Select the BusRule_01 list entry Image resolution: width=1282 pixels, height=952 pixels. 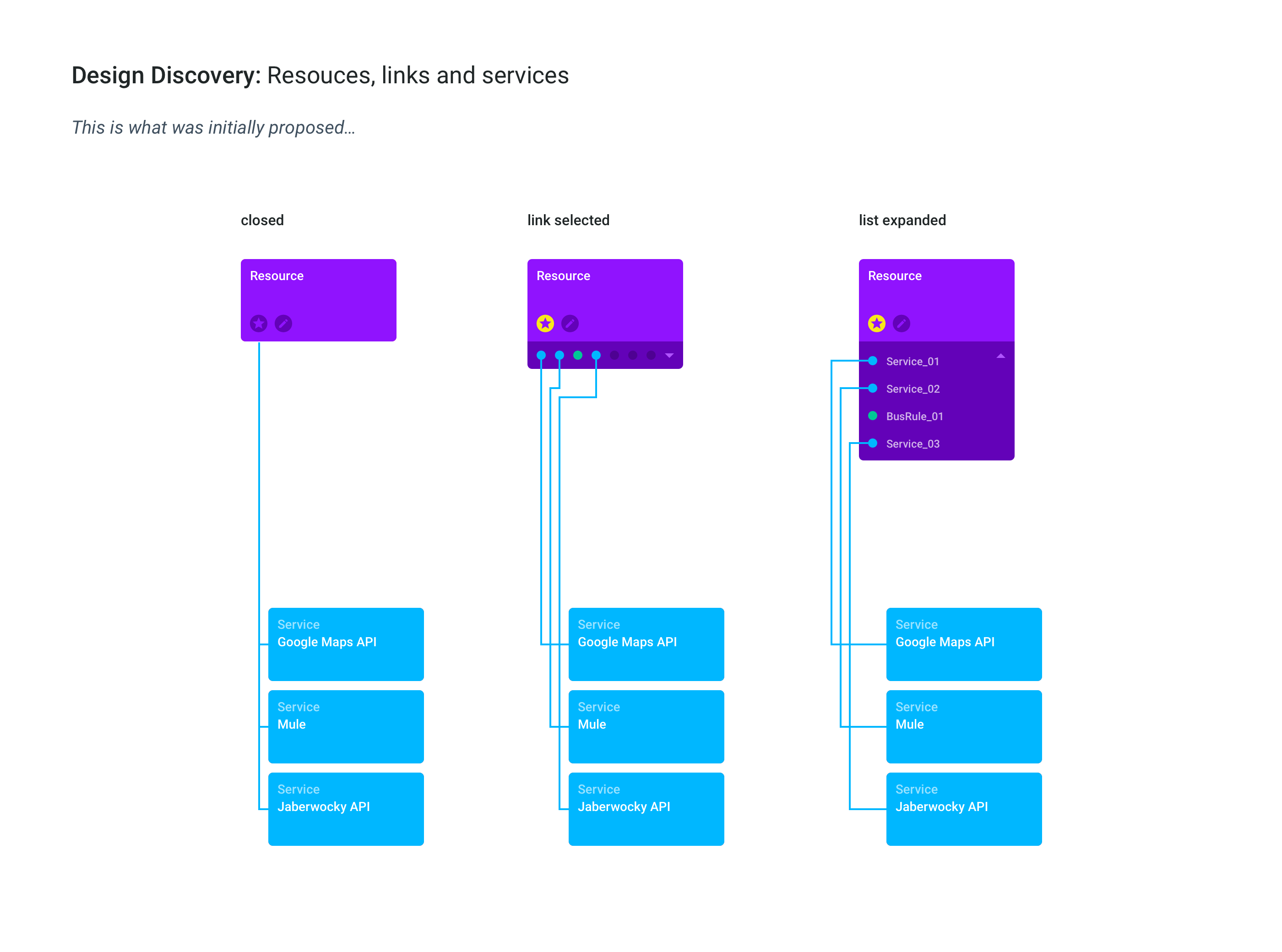[914, 416]
